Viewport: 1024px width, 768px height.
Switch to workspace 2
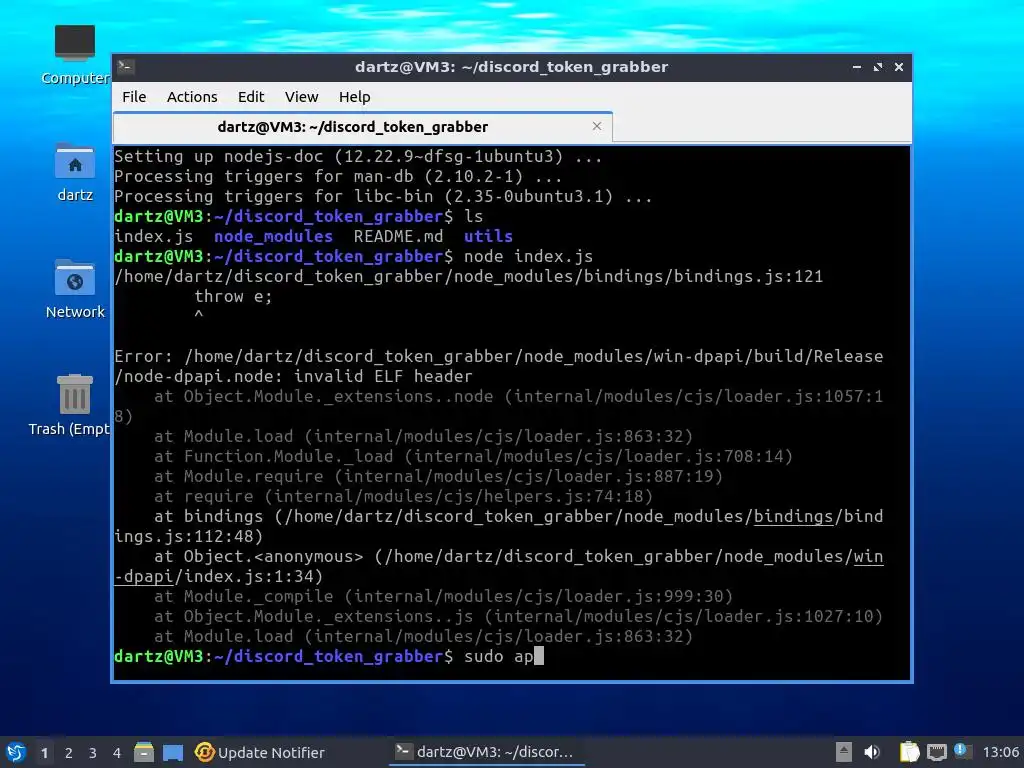click(x=69, y=753)
